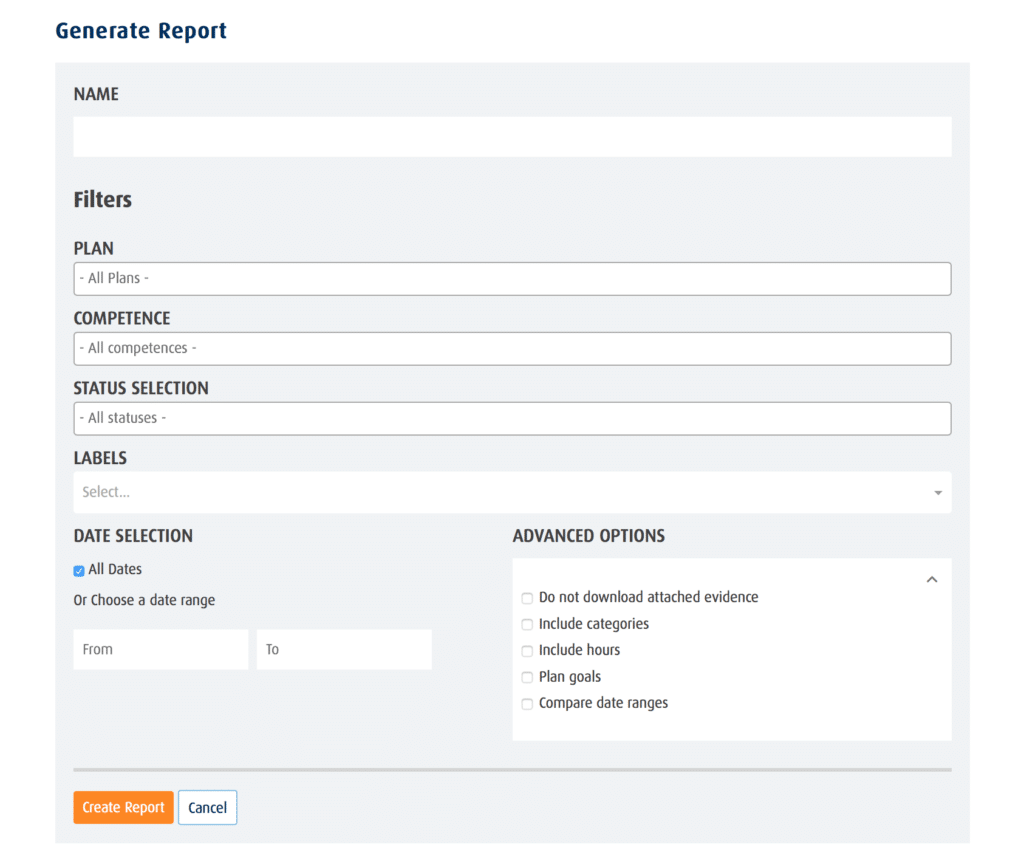Click the Filters section heading
The width and height of the screenshot is (1024, 864).
point(102,199)
